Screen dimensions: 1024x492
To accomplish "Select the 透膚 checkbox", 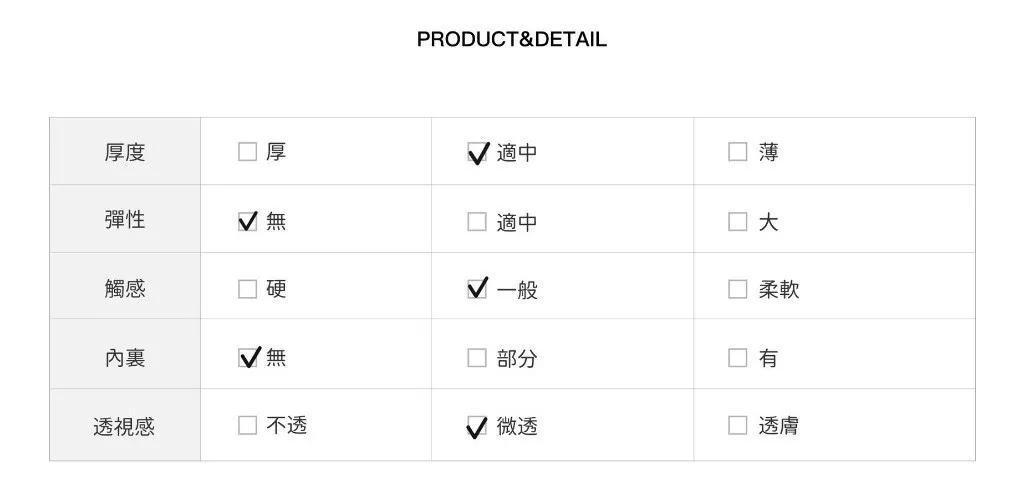I will 737,425.
